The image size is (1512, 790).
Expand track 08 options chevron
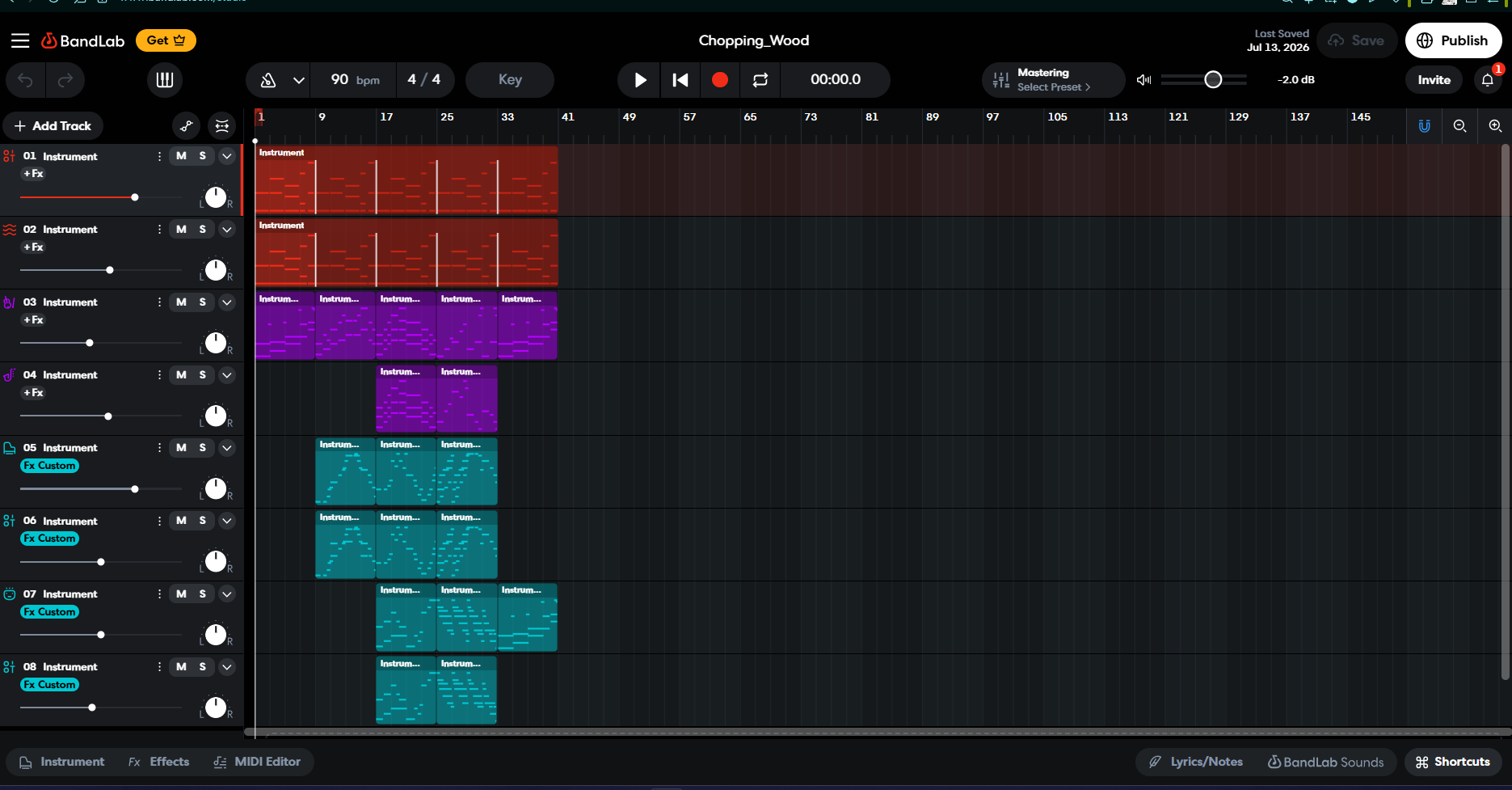[x=227, y=666]
